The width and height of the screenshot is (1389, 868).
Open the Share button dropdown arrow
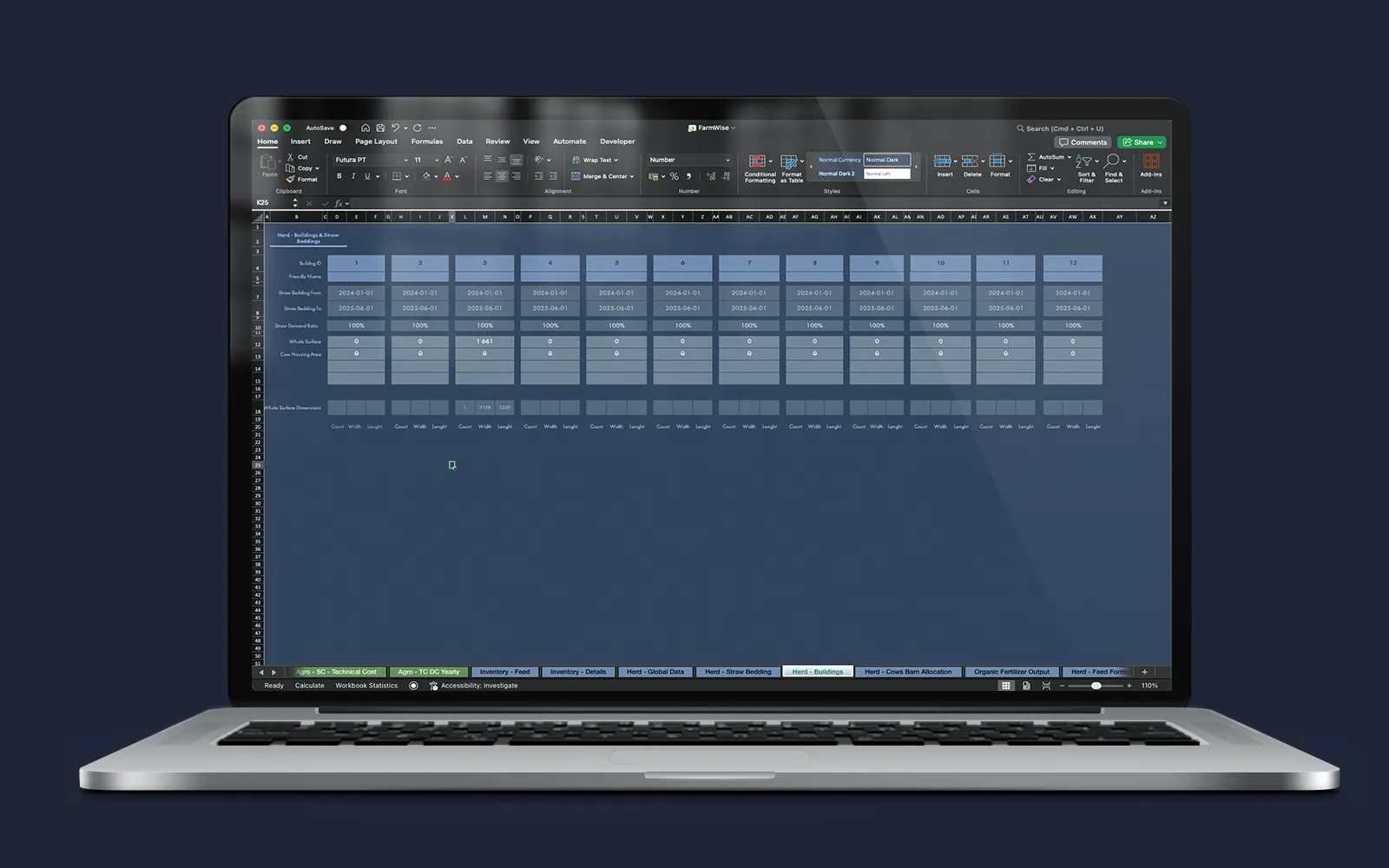(x=1160, y=142)
